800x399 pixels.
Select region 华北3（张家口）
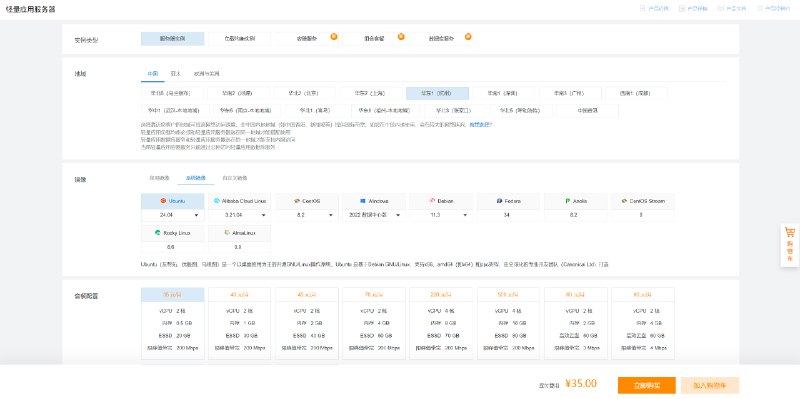pos(454,110)
